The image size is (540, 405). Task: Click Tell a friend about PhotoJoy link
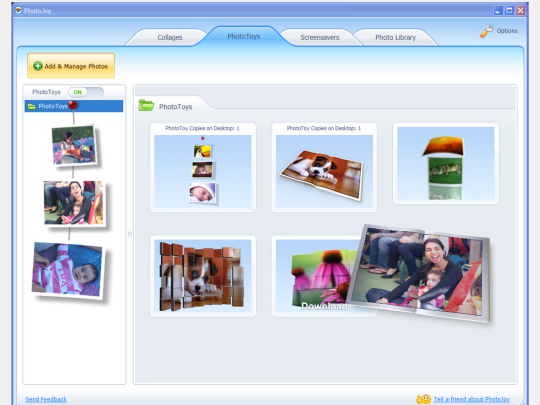(472, 399)
